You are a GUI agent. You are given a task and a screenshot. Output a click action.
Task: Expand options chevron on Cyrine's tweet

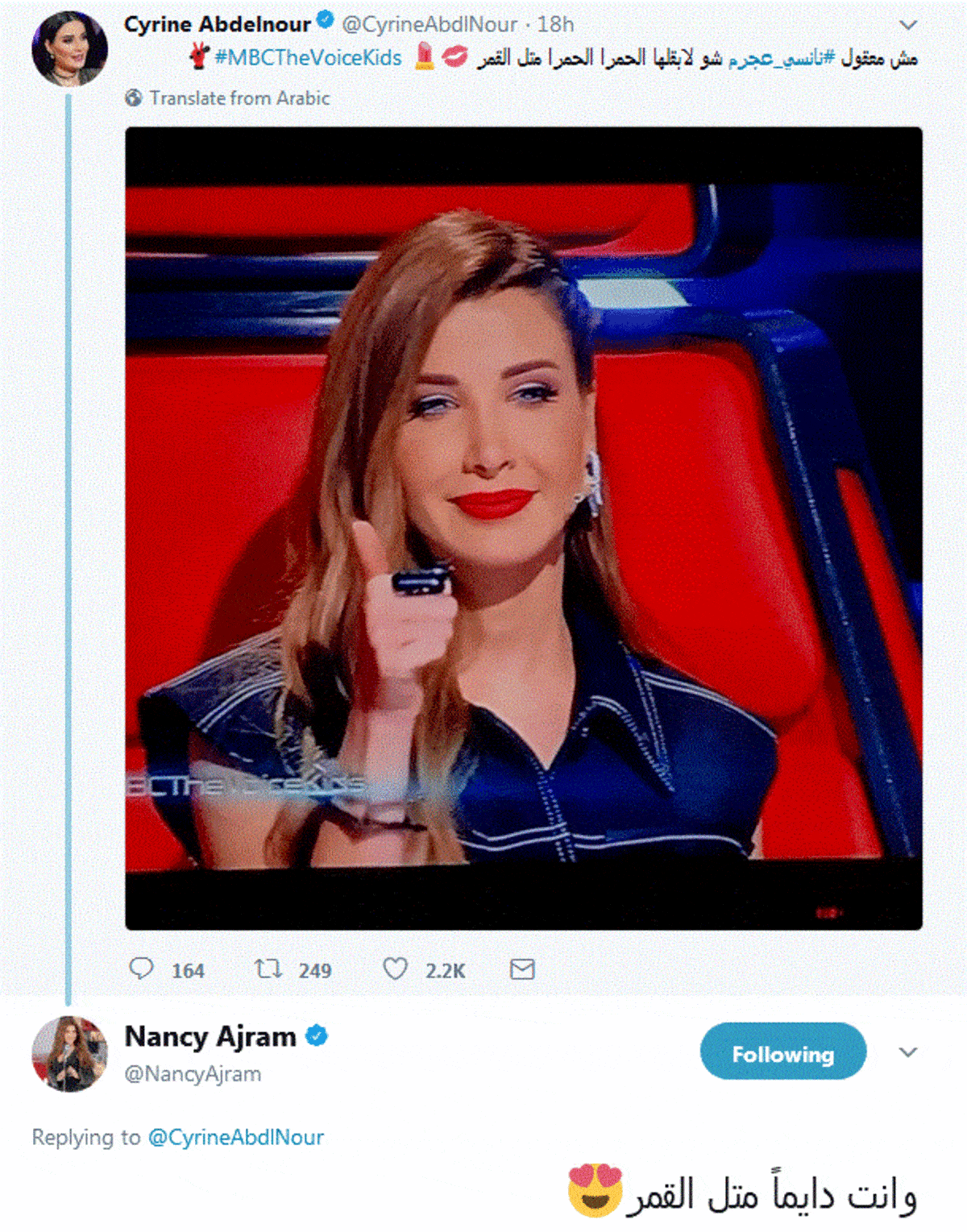coord(908,25)
